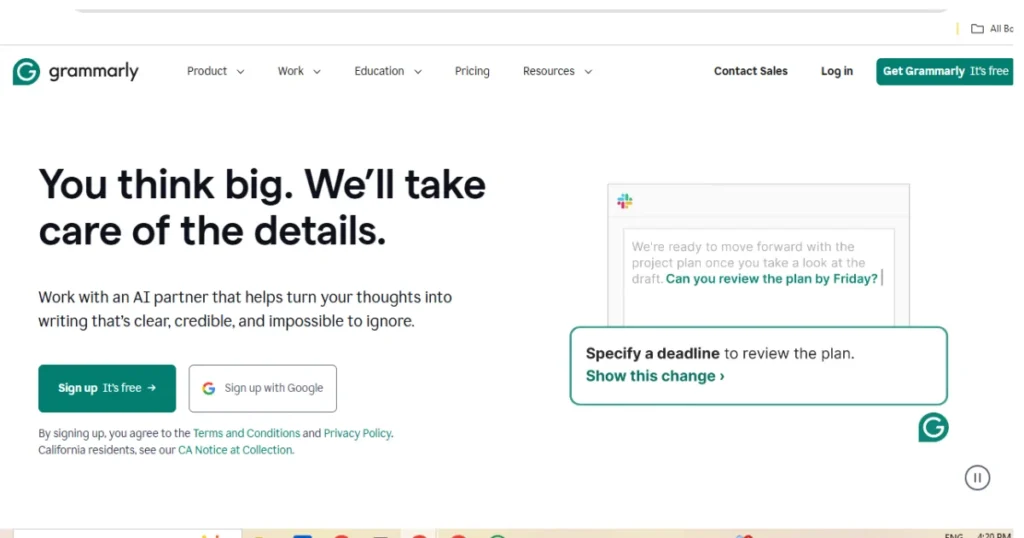Image resolution: width=1024 pixels, height=538 pixels.
Task: Open Terms and Conditions link
Action: 246,433
